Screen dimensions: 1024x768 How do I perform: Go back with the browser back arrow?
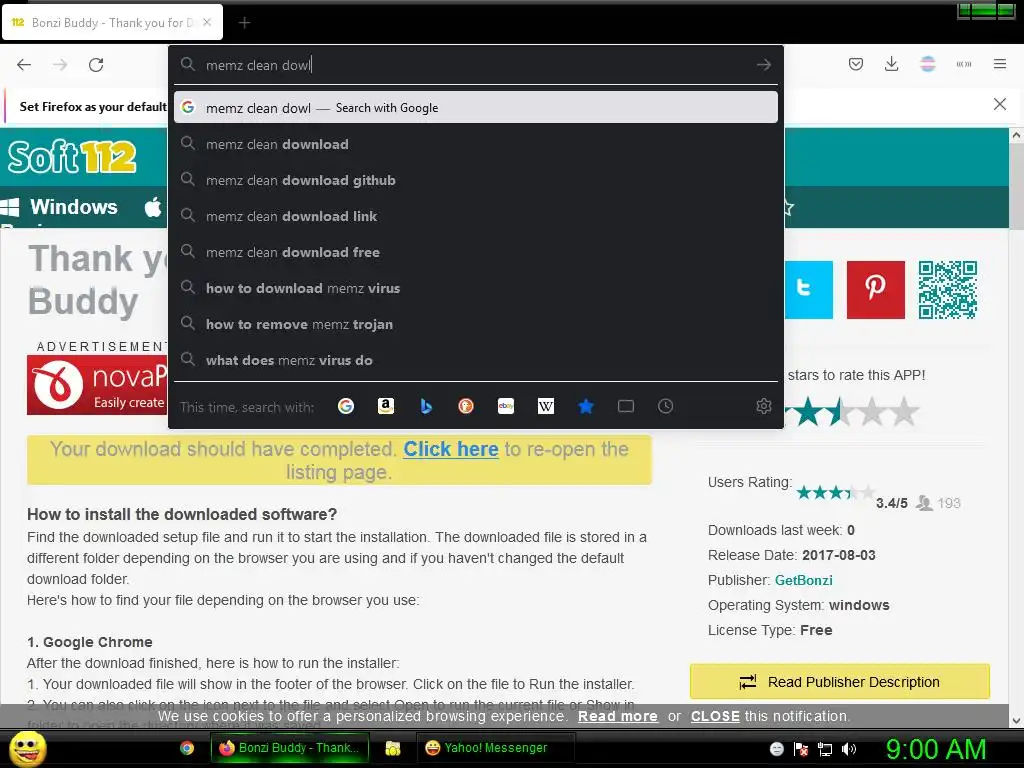click(24, 65)
